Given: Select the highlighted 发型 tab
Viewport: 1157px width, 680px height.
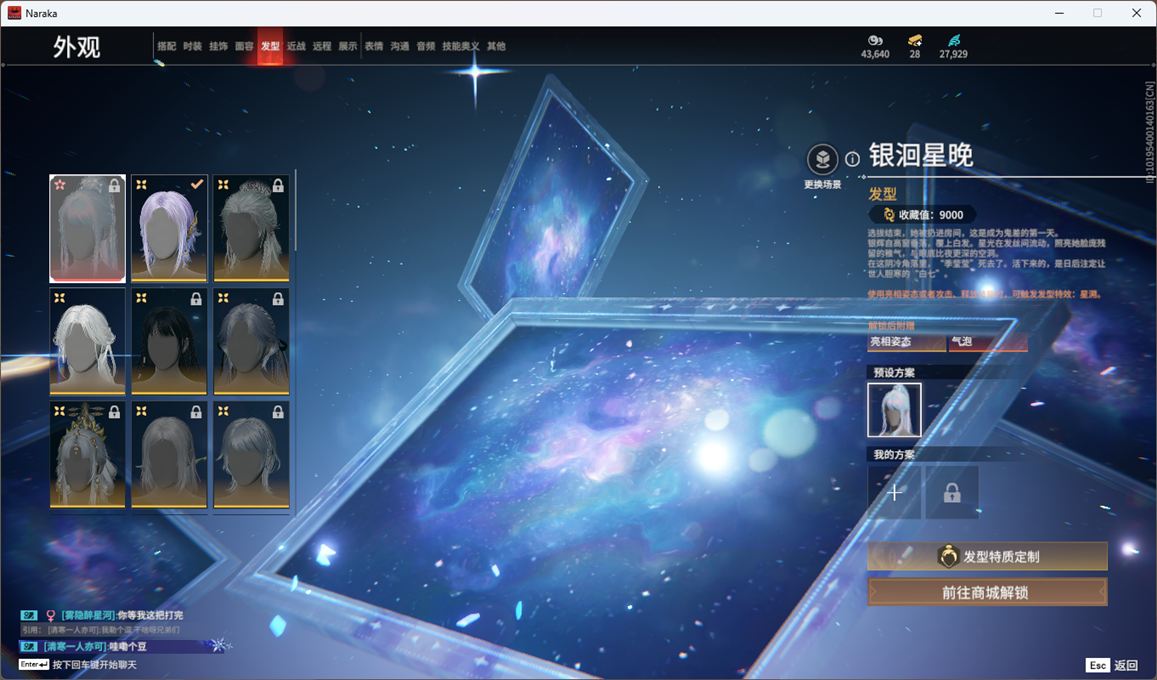Looking at the screenshot, I should click(x=270, y=46).
